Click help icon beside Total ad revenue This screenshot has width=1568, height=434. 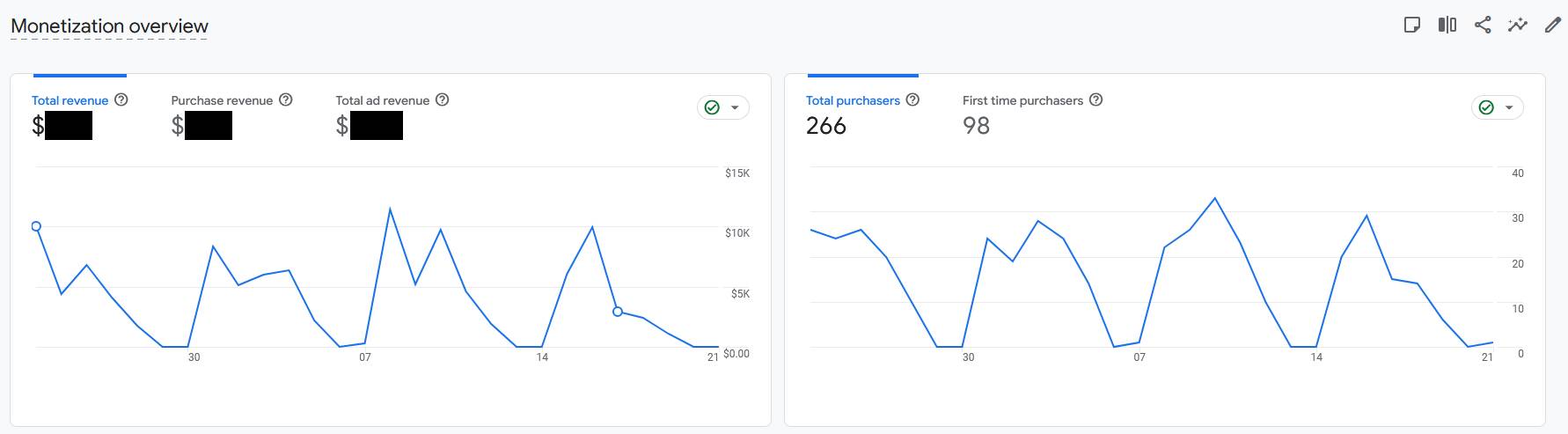(443, 99)
